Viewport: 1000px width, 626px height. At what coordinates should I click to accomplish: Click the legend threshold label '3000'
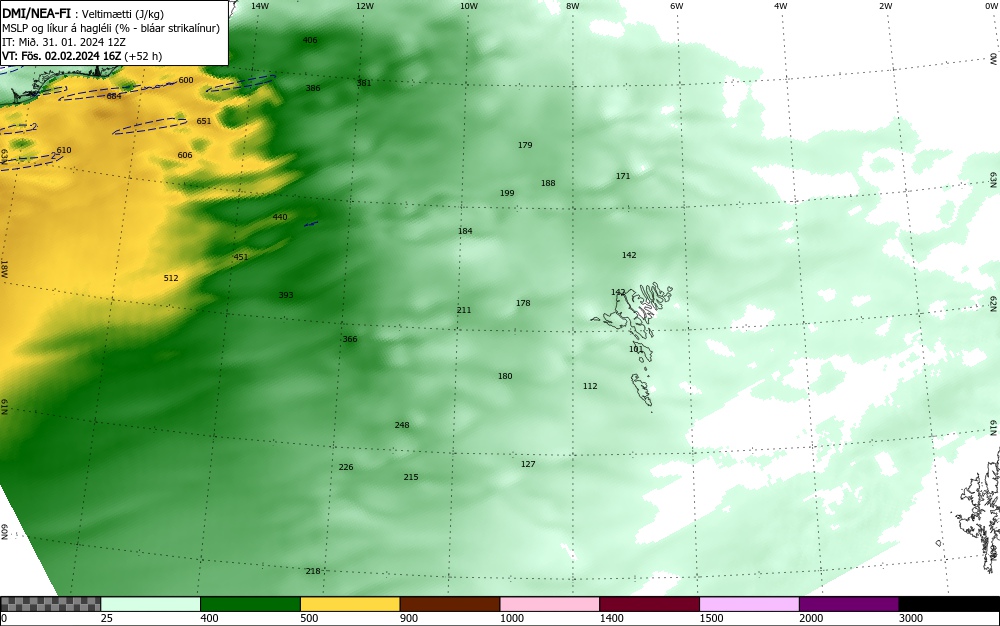[x=911, y=618]
